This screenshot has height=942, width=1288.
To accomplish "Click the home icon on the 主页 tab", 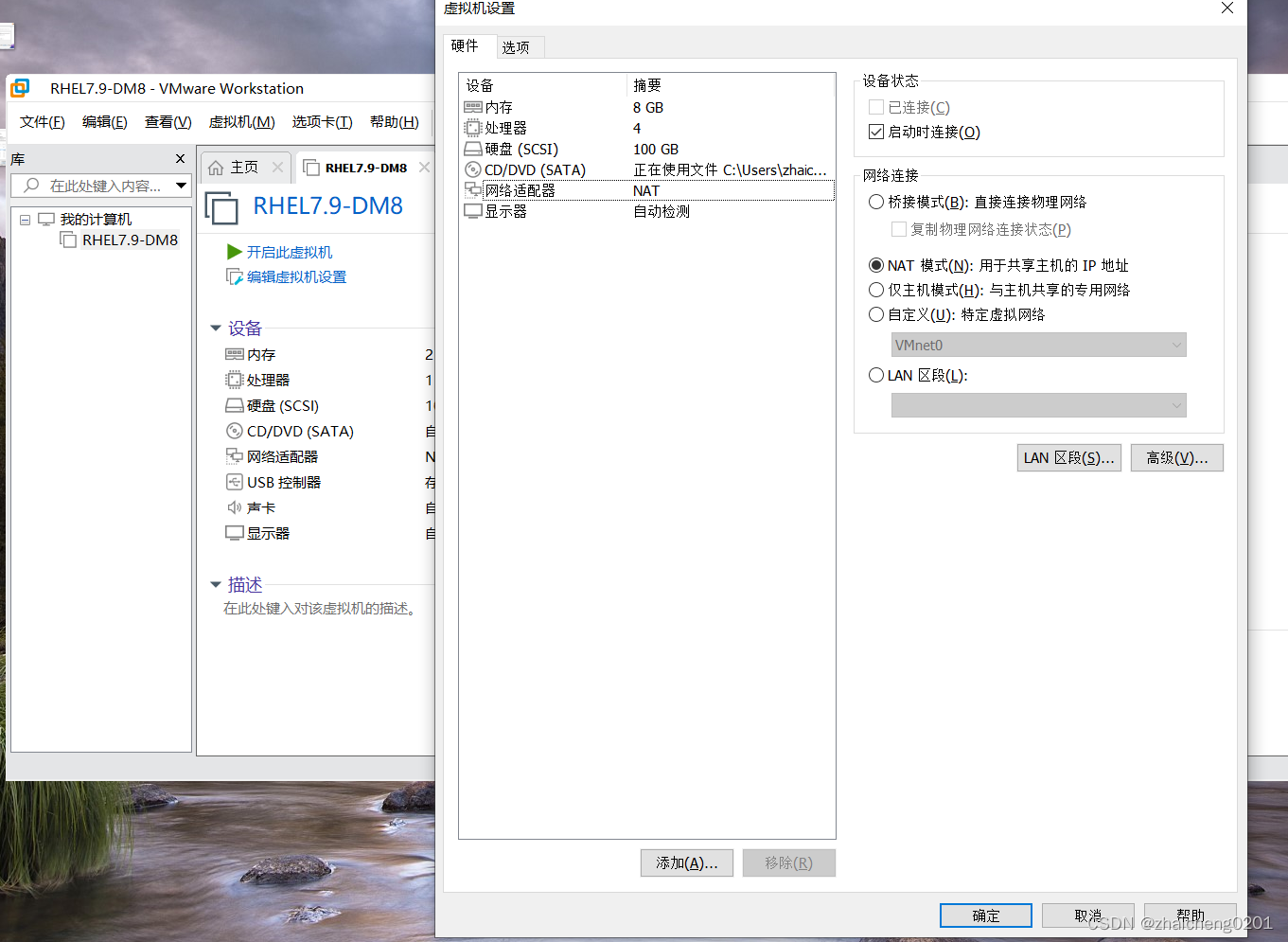I will pyautogui.click(x=216, y=168).
